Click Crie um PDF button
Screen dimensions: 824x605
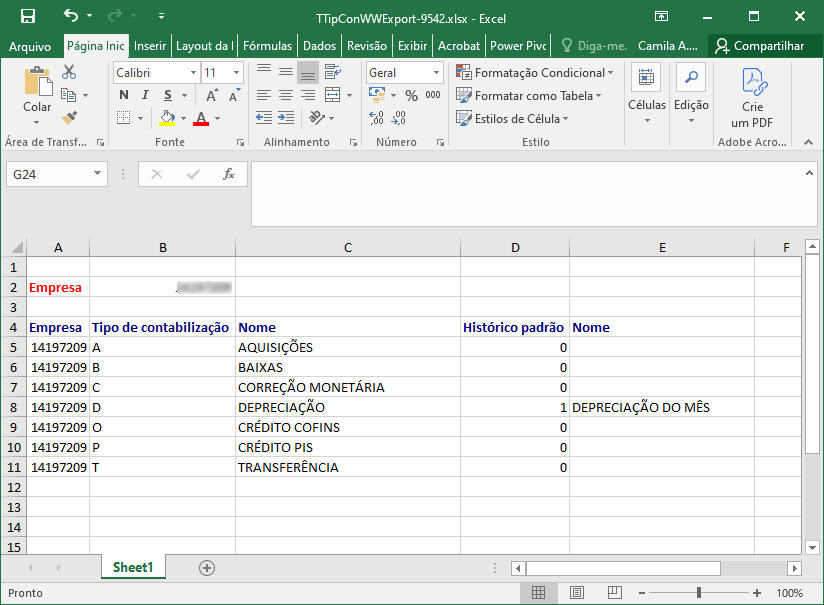(x=752, y=98)
